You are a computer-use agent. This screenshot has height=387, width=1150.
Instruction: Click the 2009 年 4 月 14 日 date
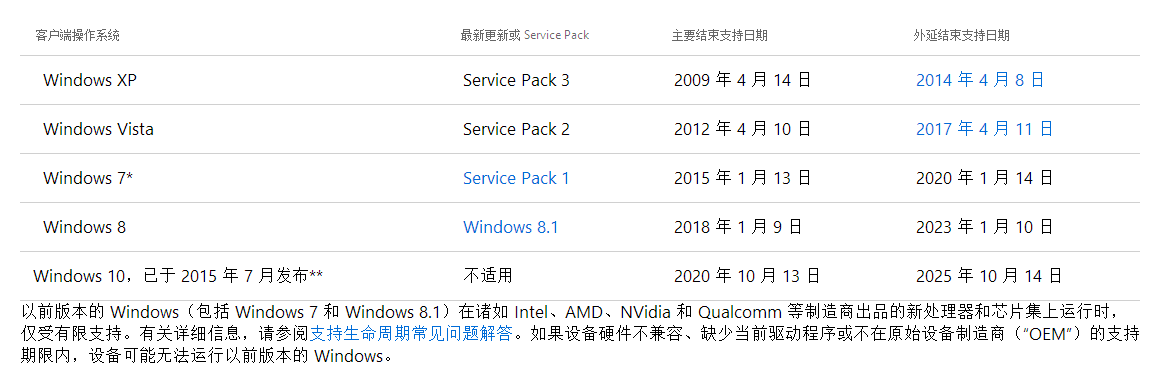(x=742, y=80)
